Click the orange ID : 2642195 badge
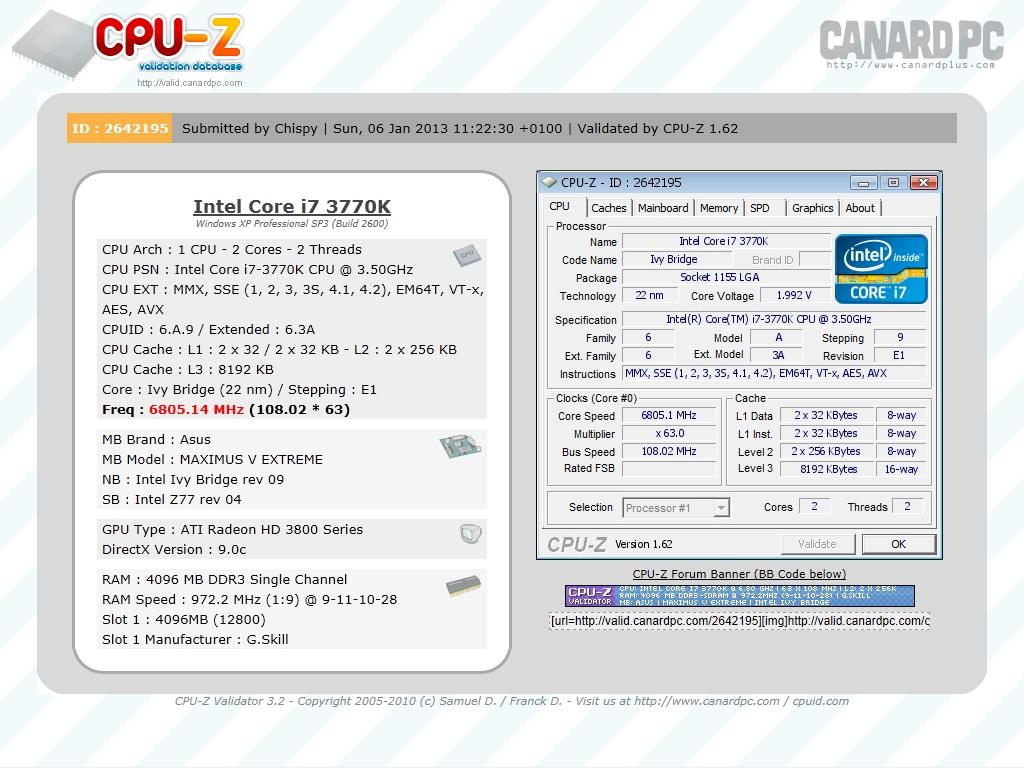 [x=120, y=128]
